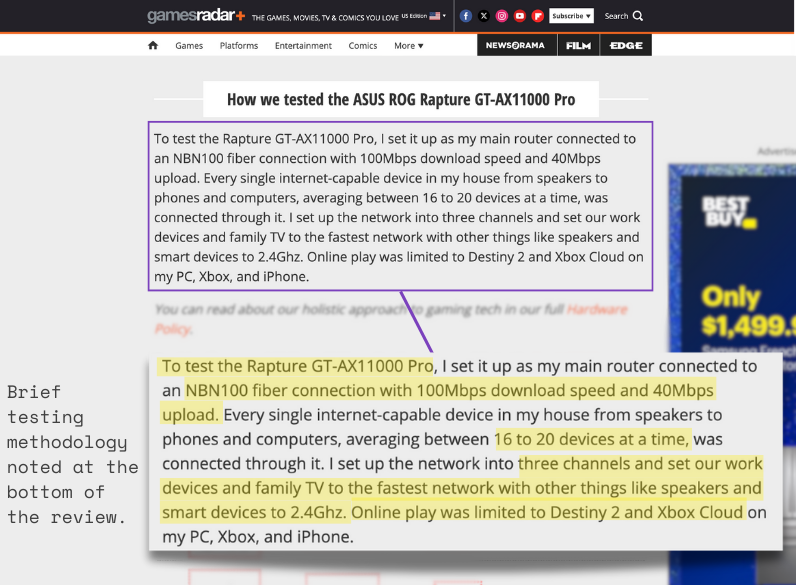Open the Platforms menu item

click(x=239, y=46)
